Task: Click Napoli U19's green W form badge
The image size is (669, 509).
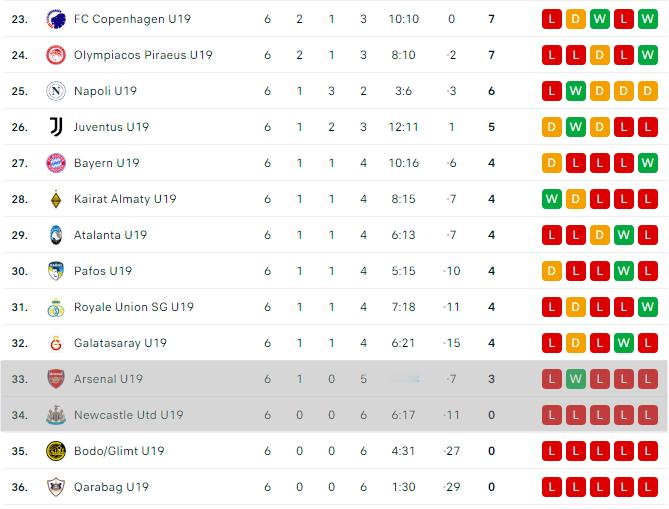Action: tap(576, 91)
